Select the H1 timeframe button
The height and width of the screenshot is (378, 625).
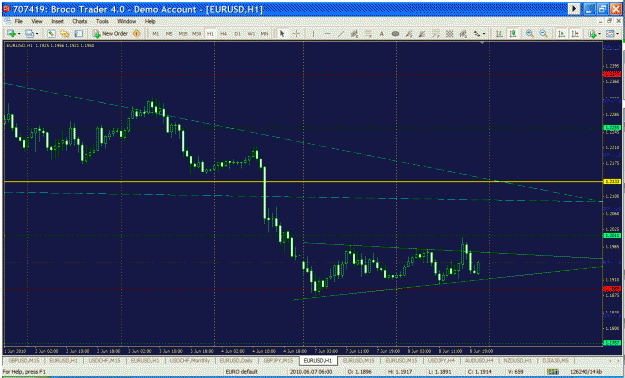(210, 34)
